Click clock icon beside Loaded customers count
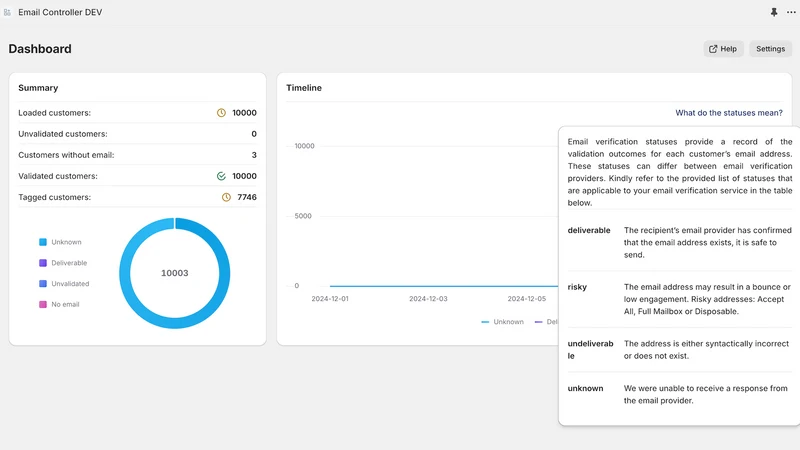 pyautogui.click(x=221, y=113)
